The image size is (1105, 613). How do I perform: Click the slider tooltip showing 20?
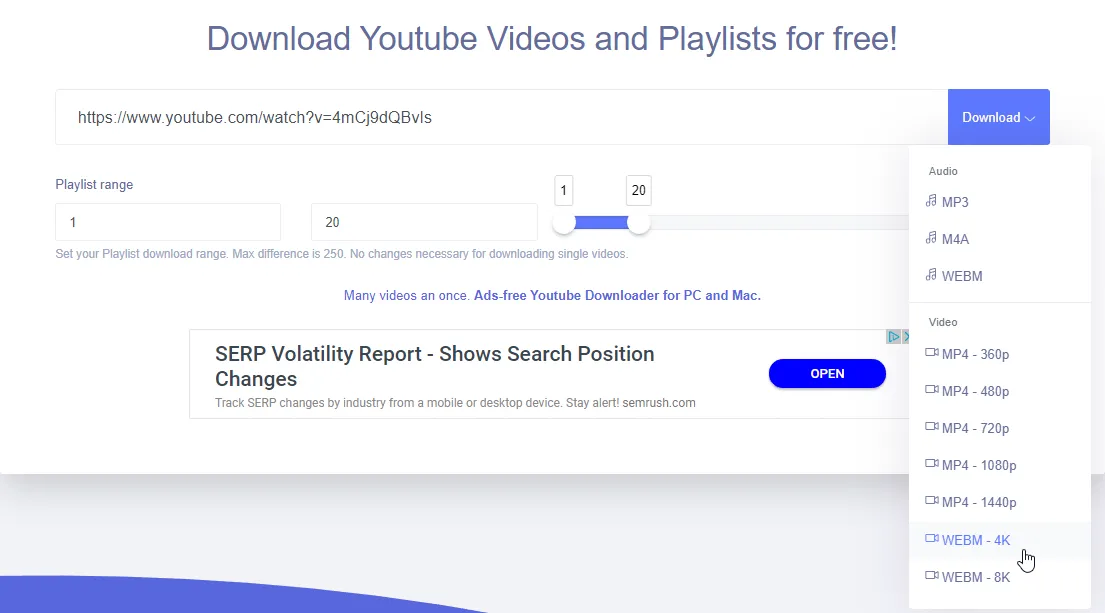[638, 190]
